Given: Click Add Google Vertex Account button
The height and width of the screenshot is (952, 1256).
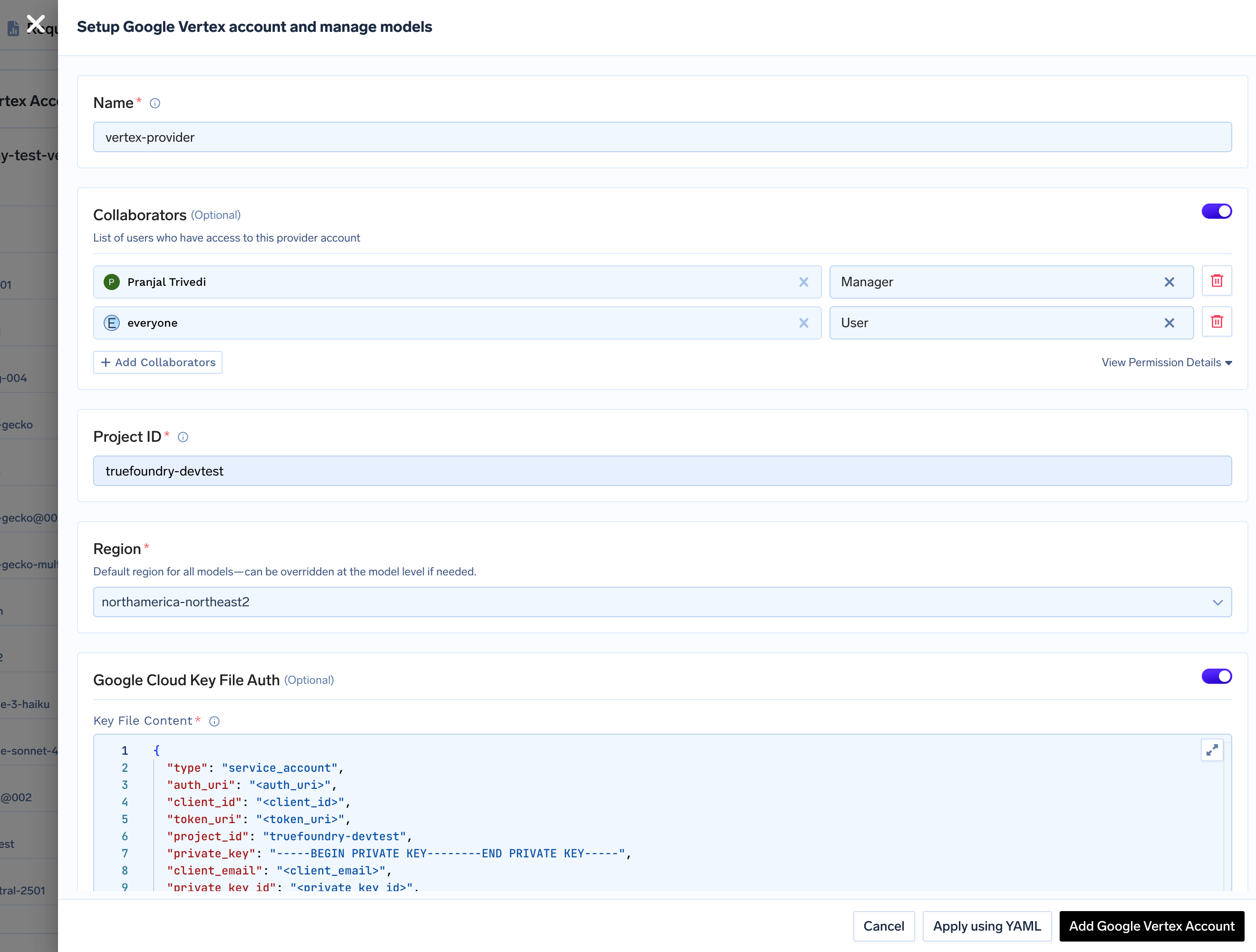Looking at the screenshot, I should 1151,926.
